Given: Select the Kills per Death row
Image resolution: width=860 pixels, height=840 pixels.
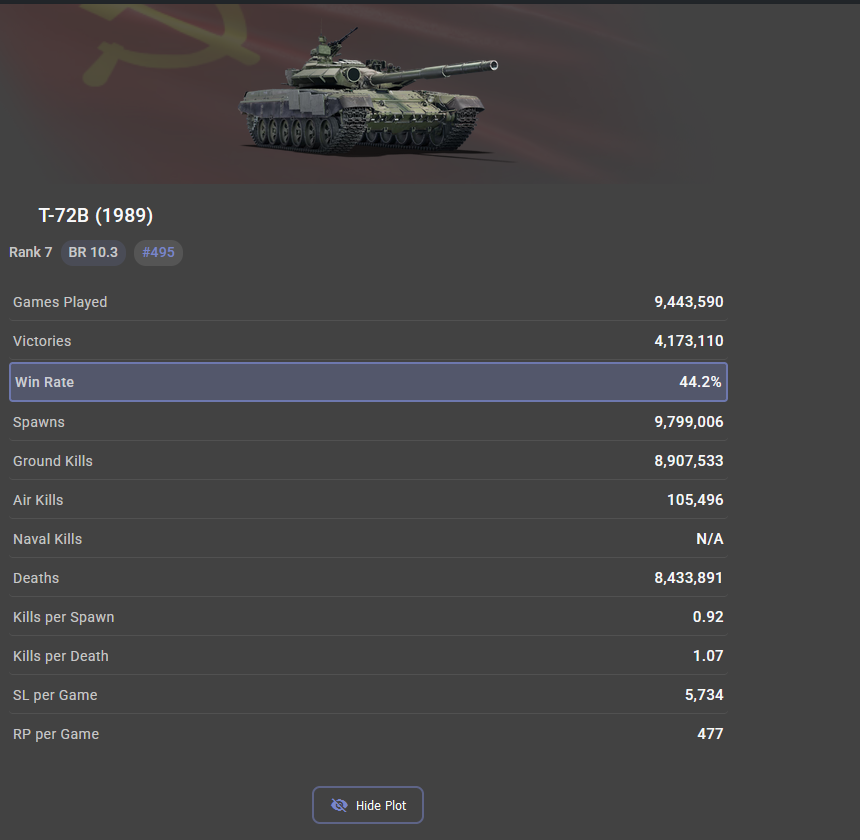Looking at the screenshot, I should tap(369, 655).
